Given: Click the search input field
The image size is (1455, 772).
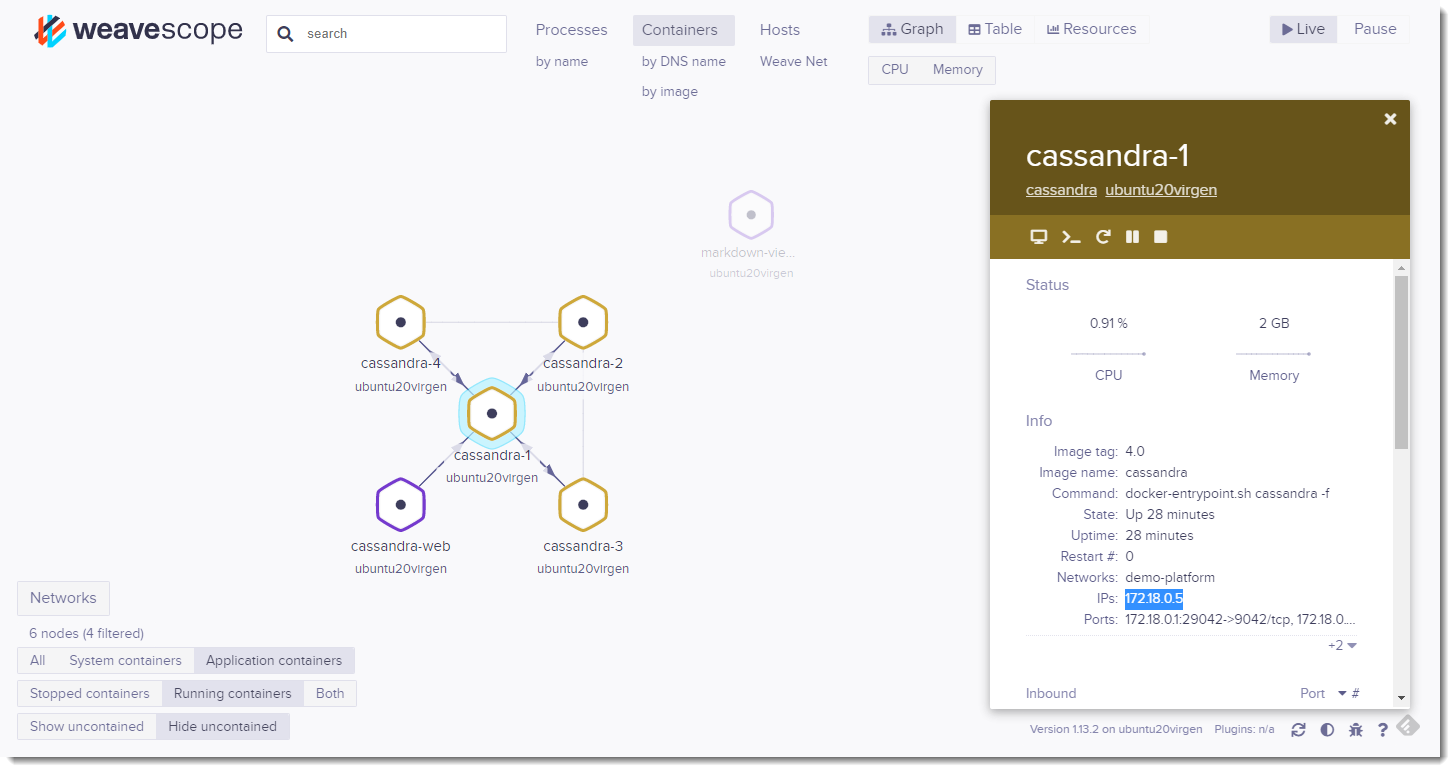Looking at the screenshot, I should point(400,34).
